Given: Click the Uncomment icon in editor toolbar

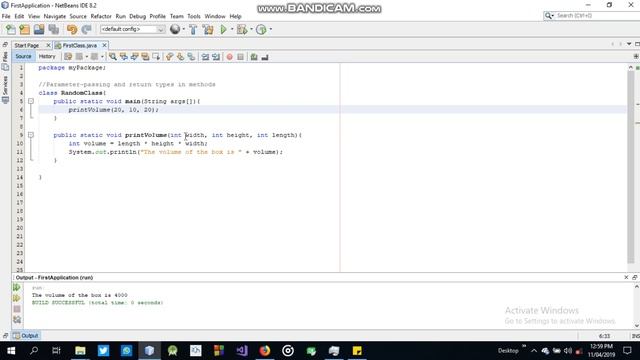Looking at the screenshot, I should coord(264,57).
